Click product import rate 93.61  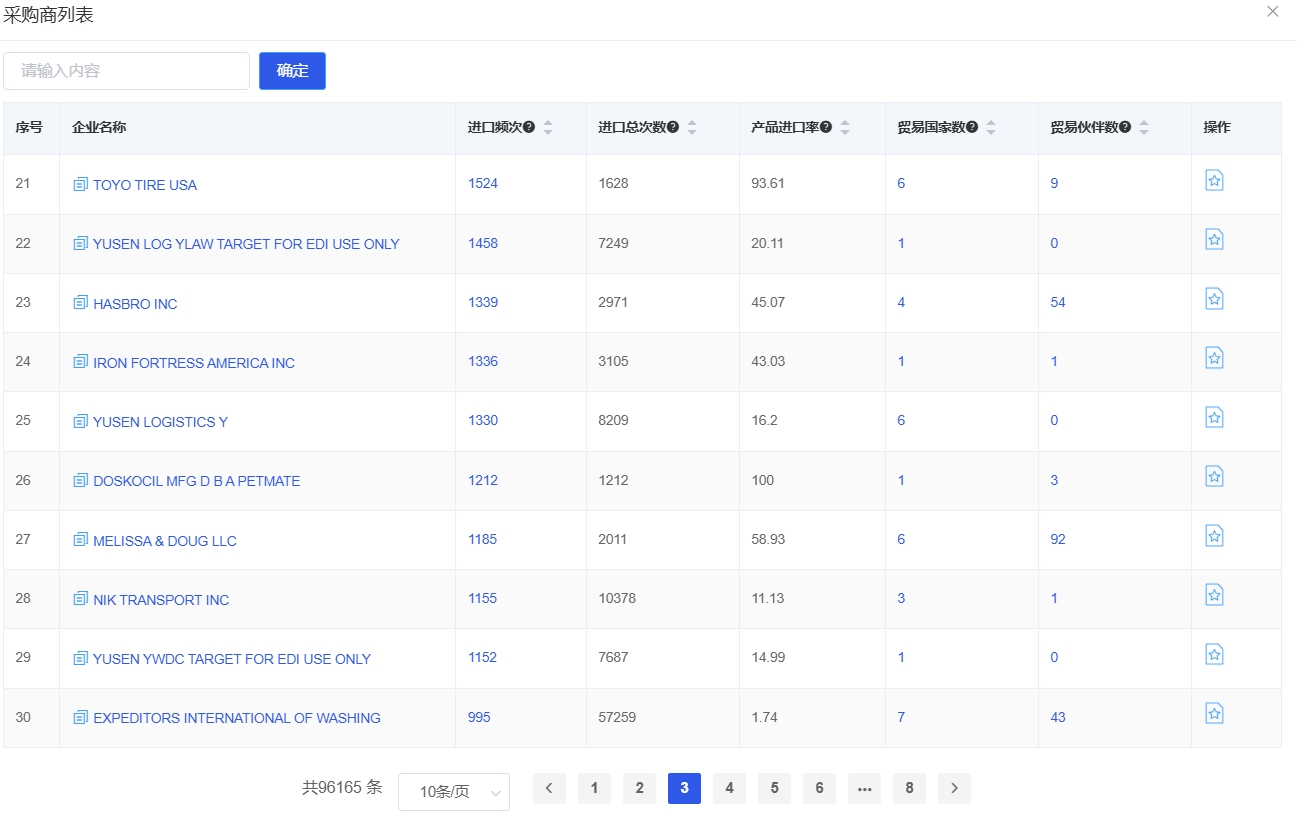pyautogui.click(x=768, y=184)
